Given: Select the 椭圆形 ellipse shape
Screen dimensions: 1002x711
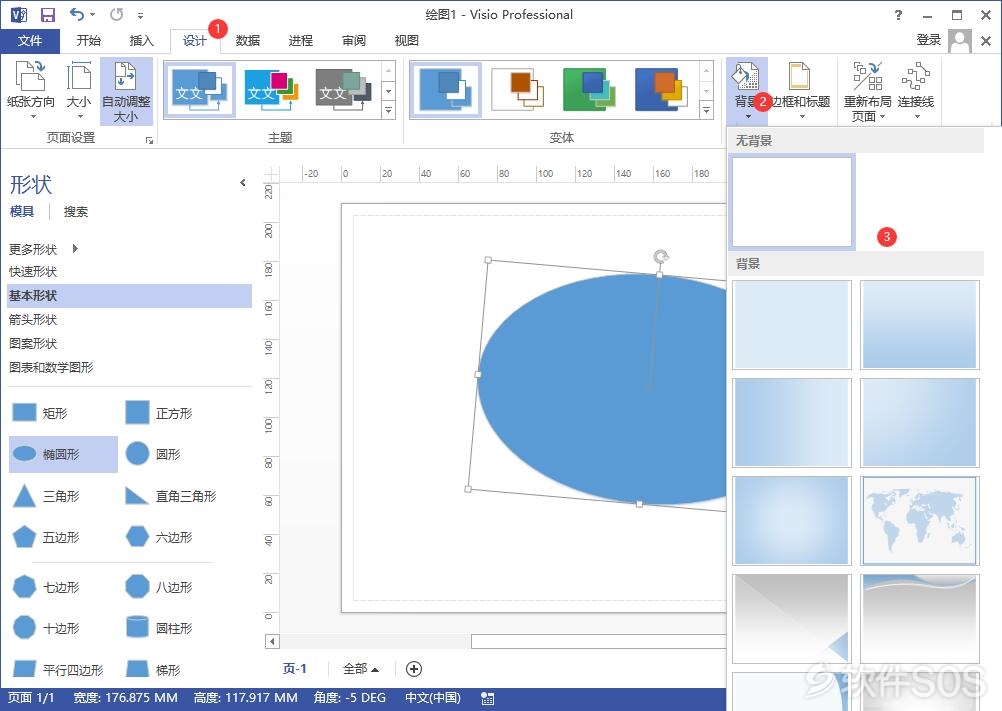Looking at the screenshot, I should [x=63, y=454].
